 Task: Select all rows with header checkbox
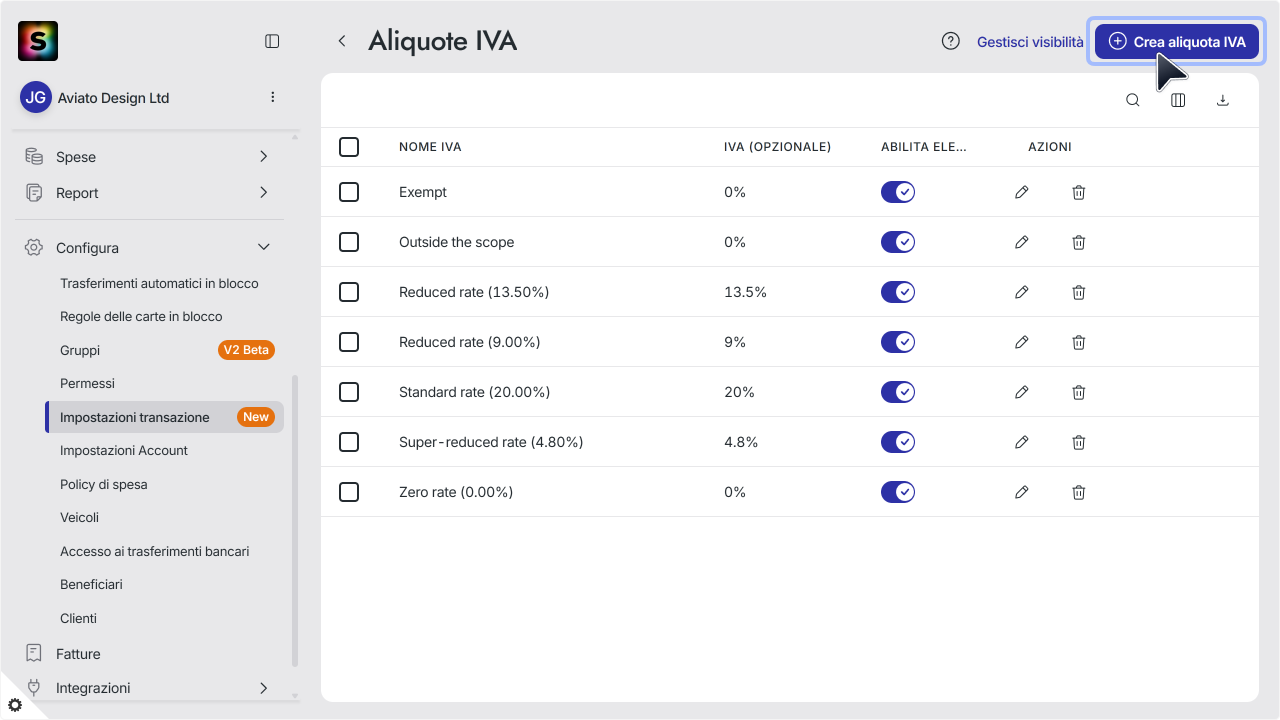click(x=349, y=147)
